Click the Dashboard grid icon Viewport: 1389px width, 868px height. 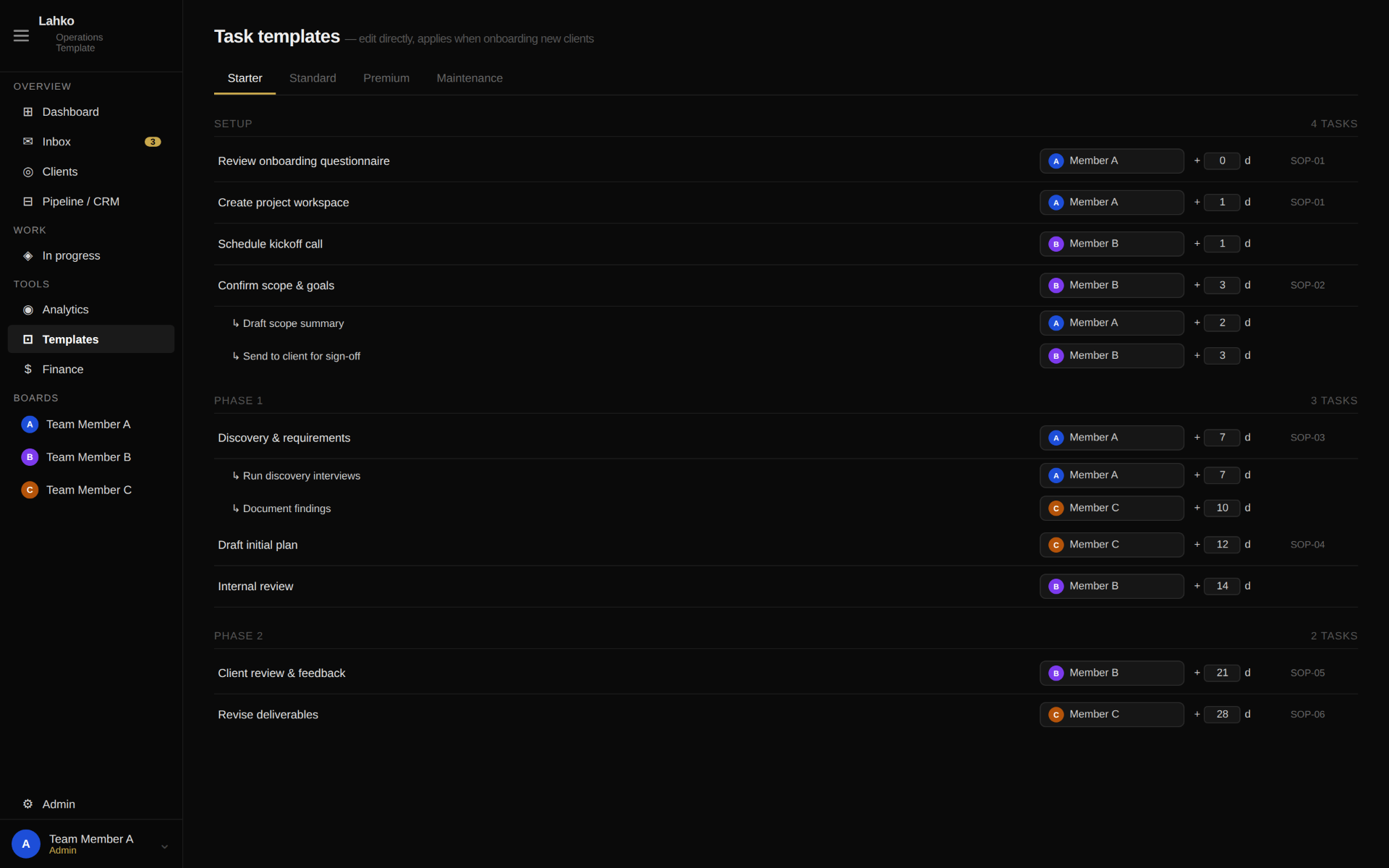click(x=27, y=111)
